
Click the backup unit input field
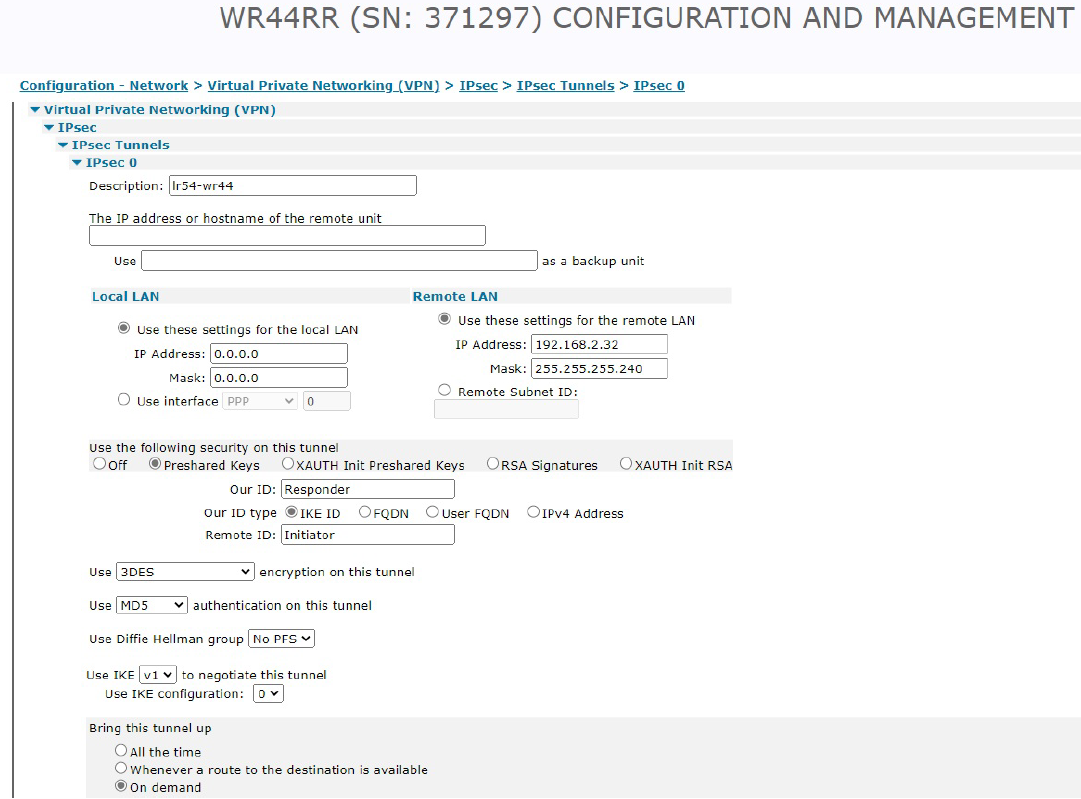339,261
